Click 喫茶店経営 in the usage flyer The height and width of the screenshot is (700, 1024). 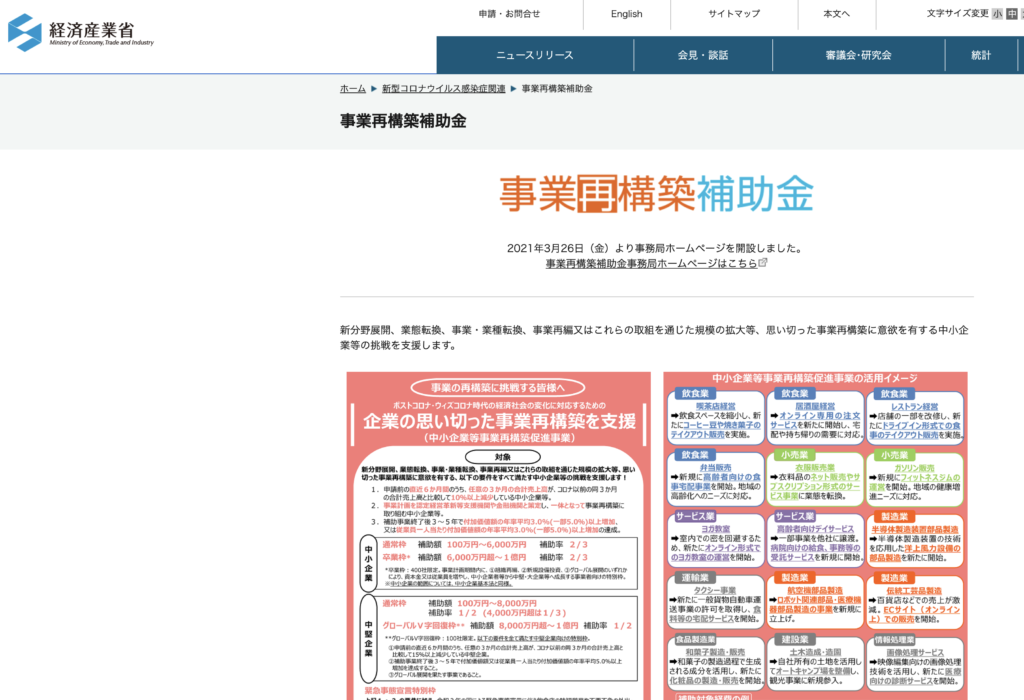click(715, 406)
